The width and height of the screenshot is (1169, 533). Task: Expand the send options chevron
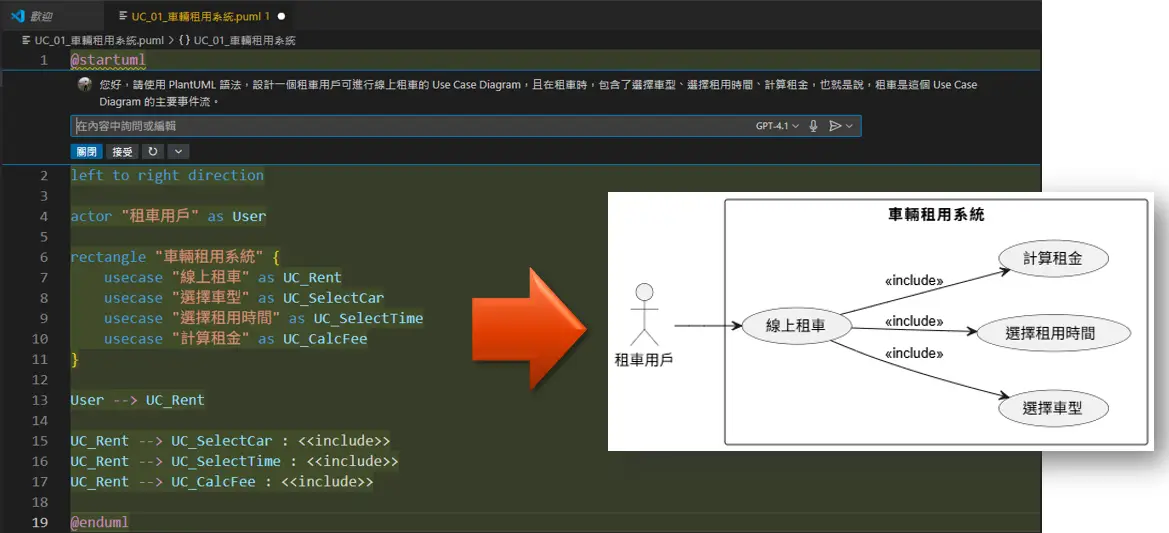tap(849, 126)
